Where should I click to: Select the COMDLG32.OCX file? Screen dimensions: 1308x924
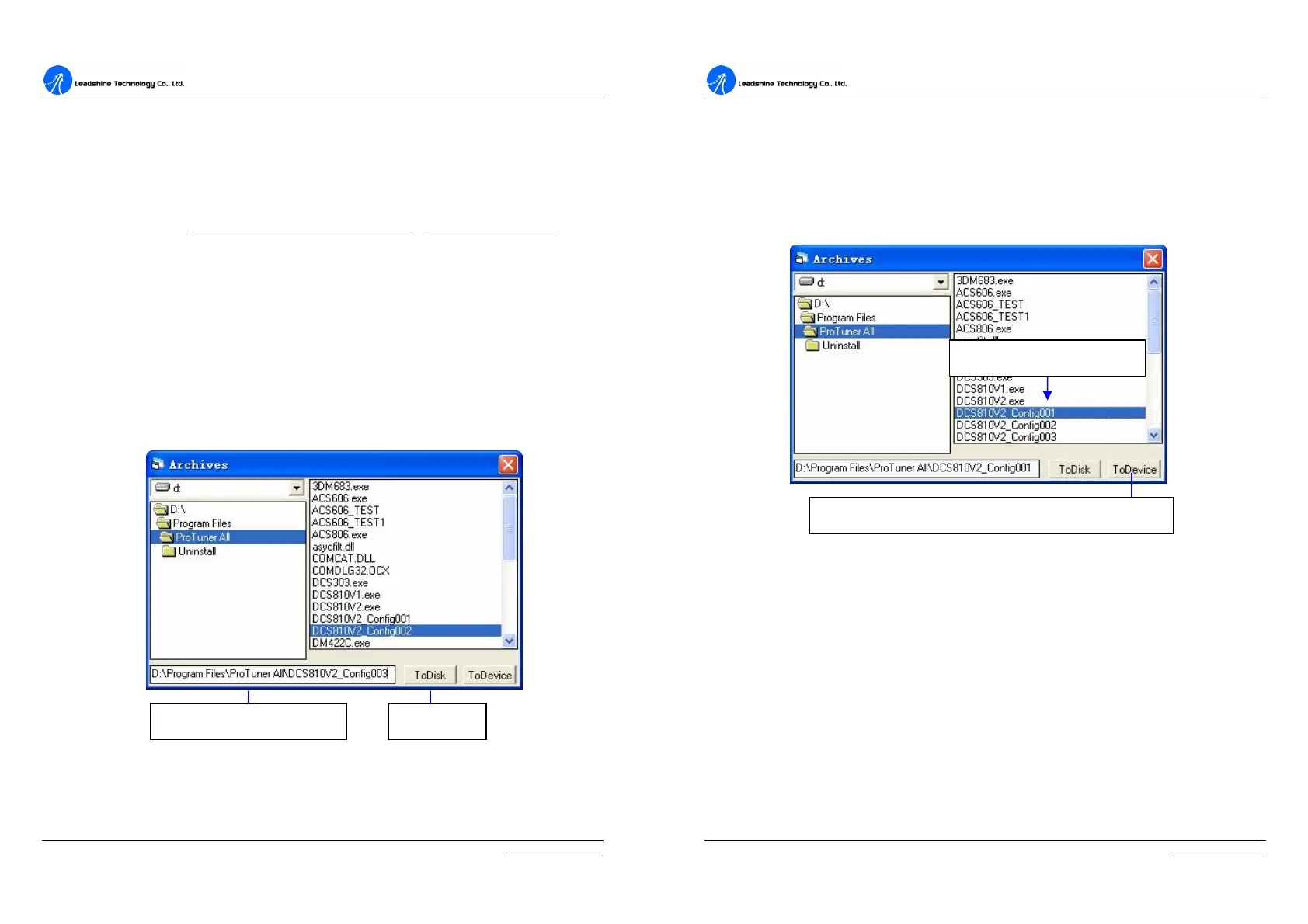350,571
